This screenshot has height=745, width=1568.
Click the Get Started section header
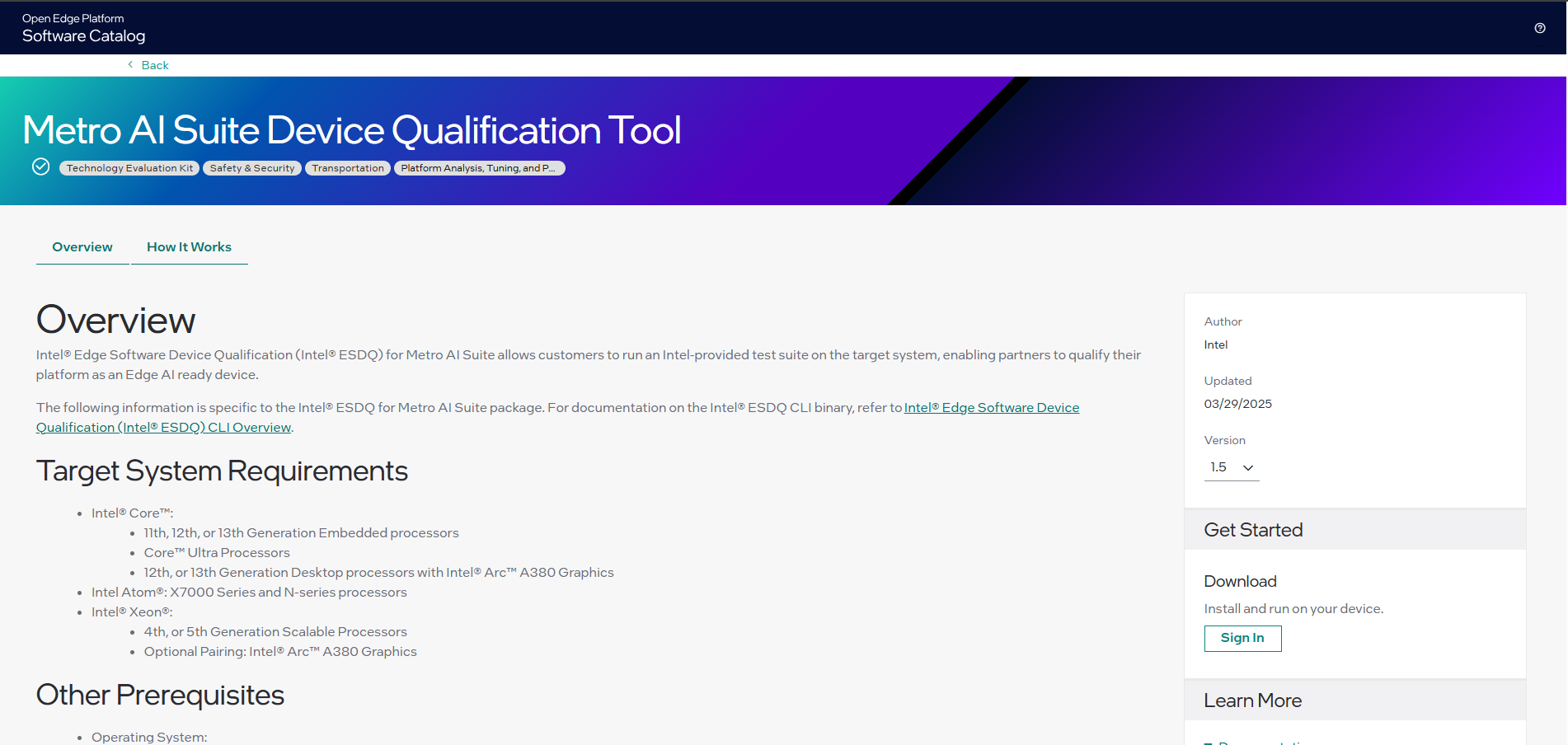coord(1354,530)
